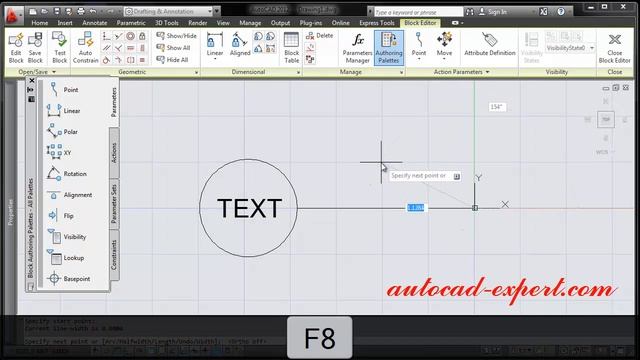Toggle Constraint Status icon in Manage panel

pos(310,60)
